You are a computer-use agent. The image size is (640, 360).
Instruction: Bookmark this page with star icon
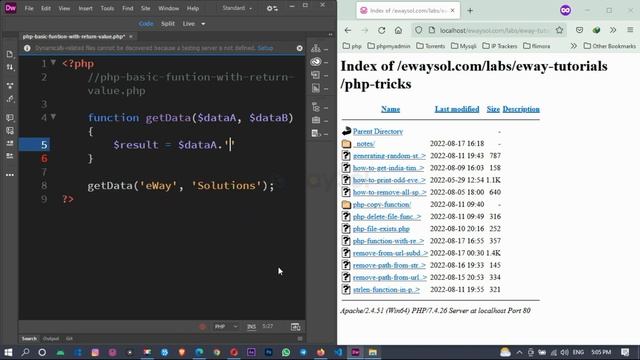560,30
